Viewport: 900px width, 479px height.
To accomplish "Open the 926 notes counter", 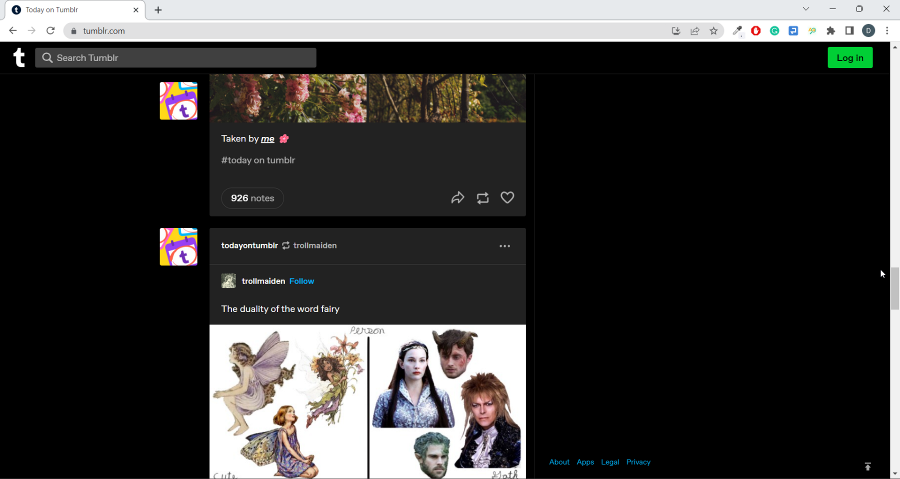I will [x=253, y=198].
